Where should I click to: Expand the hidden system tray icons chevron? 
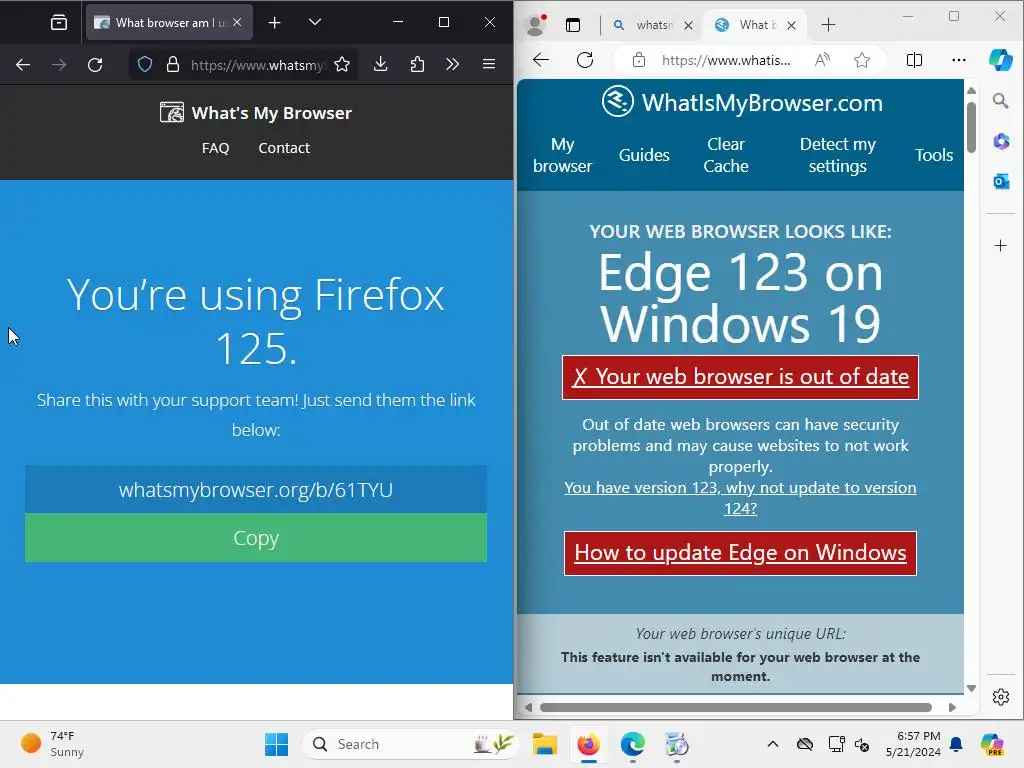(773, 744)
